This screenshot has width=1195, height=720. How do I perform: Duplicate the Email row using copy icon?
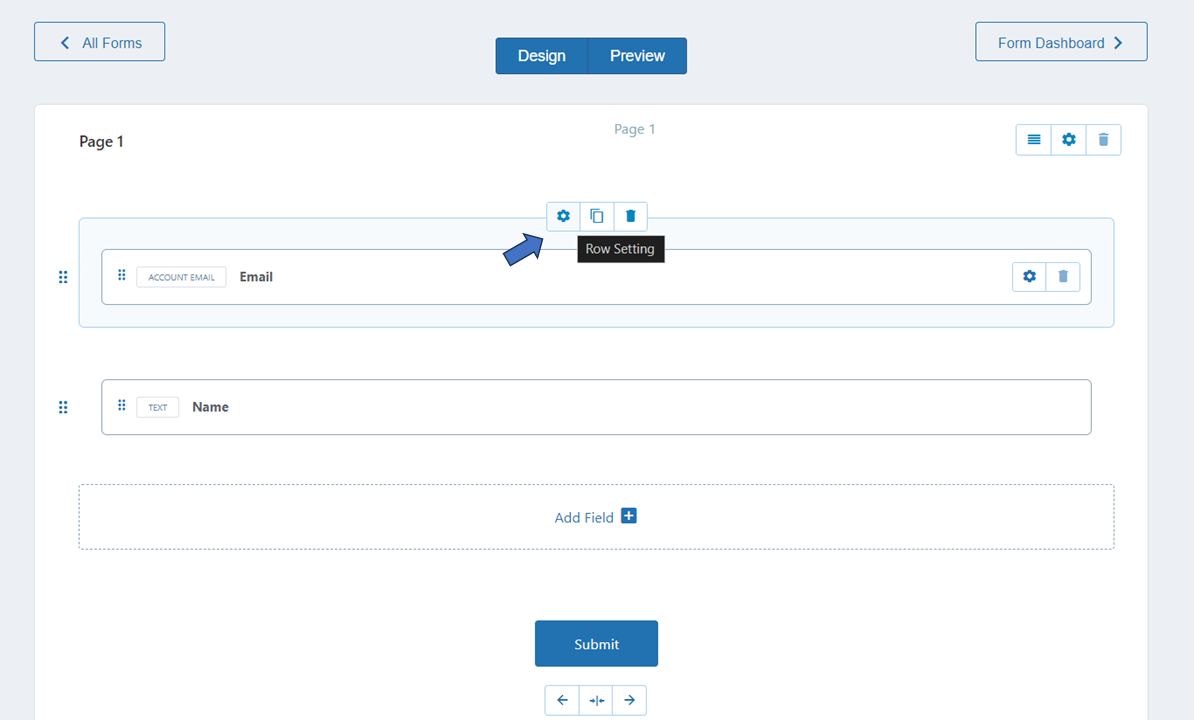point(597,216)
